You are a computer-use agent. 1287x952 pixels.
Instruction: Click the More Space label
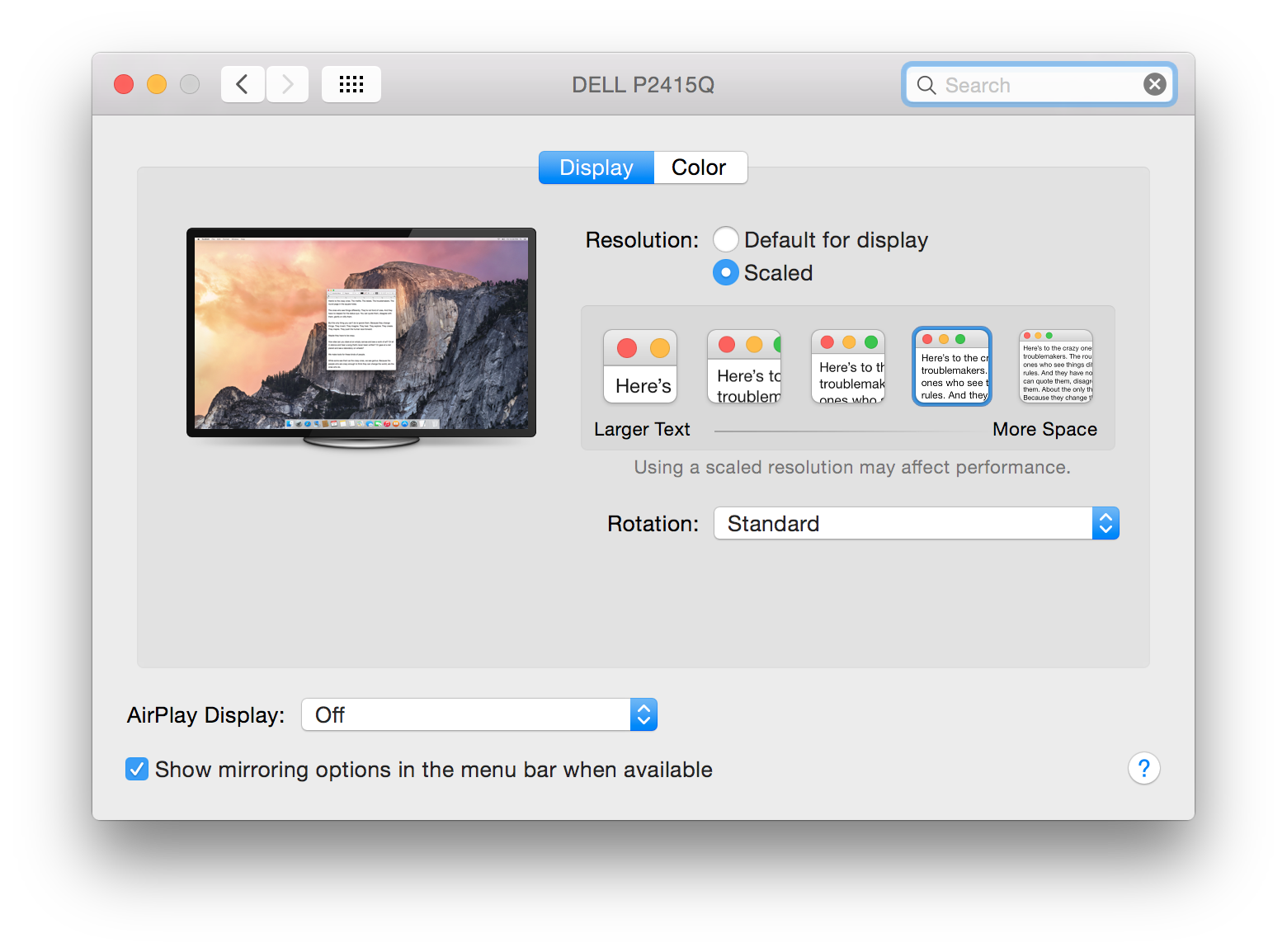point(1044,429)
